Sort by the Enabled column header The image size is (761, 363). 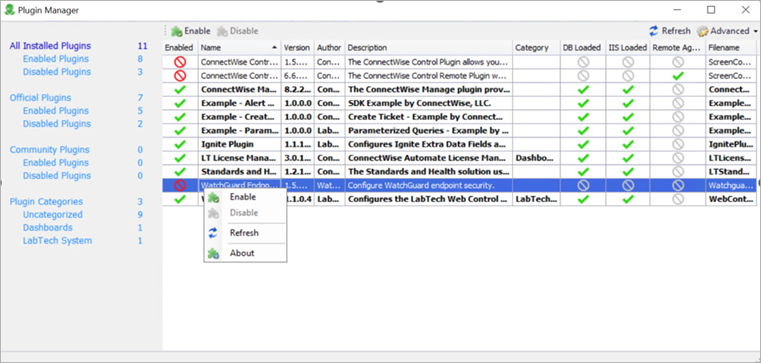pyautogui.click(x=179, y=48)
